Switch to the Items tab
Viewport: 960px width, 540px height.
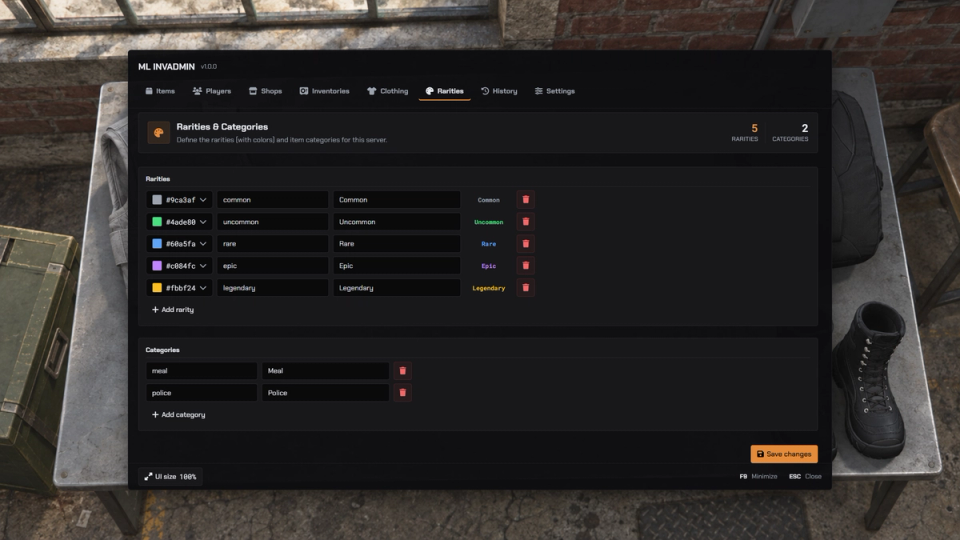[x=160, y=91]
